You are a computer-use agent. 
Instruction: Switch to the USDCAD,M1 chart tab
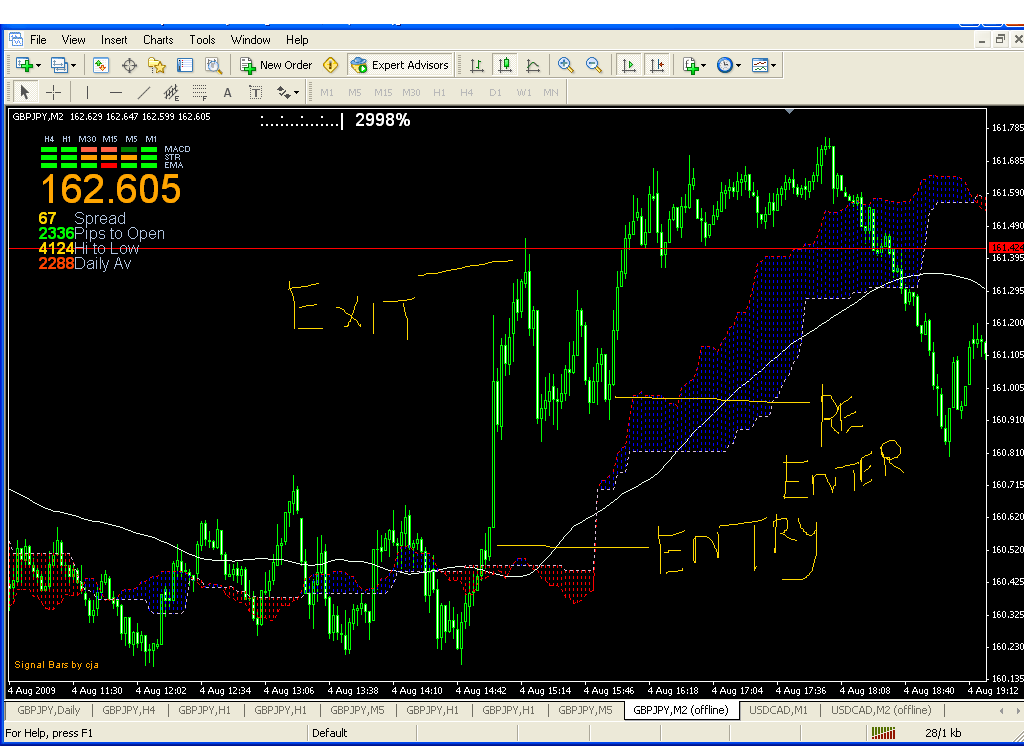tap(778, 710)
